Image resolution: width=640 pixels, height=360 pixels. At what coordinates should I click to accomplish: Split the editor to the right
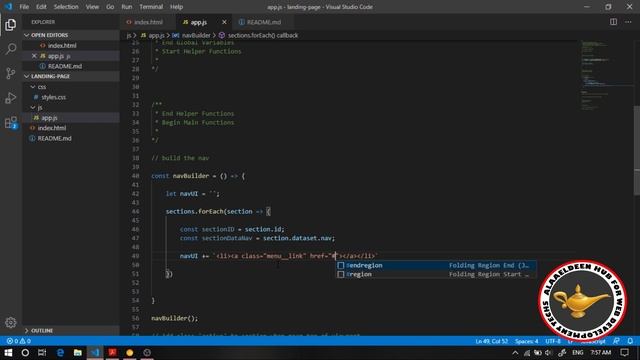613,22
